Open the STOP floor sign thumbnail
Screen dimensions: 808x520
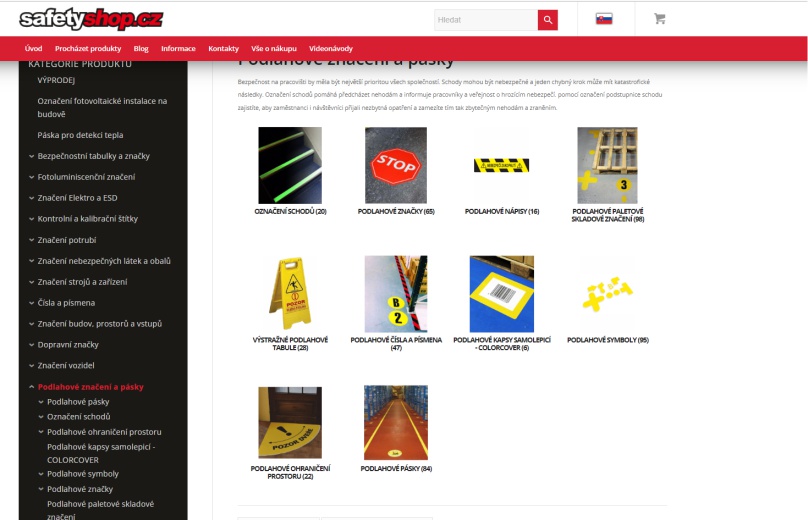pos(396,165)
